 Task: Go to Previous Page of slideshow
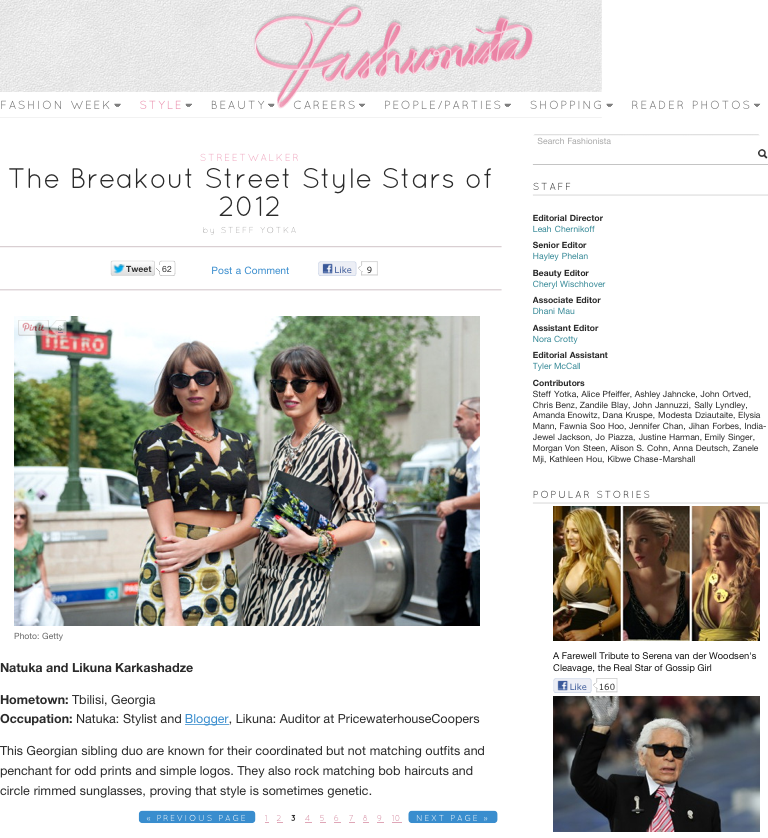[197, 818]
